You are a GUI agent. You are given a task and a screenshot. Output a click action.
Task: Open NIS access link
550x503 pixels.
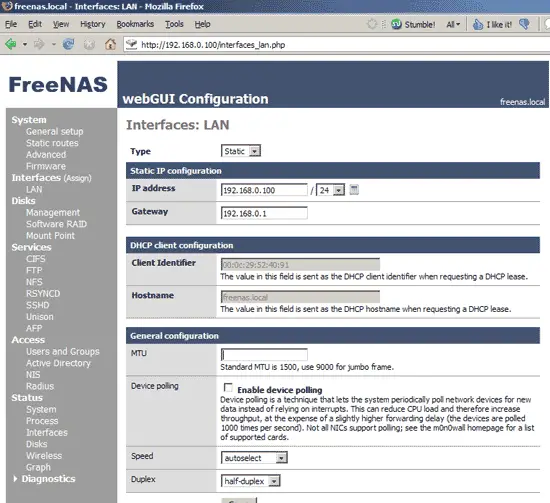pyautogui.click(x=33, y=375)
